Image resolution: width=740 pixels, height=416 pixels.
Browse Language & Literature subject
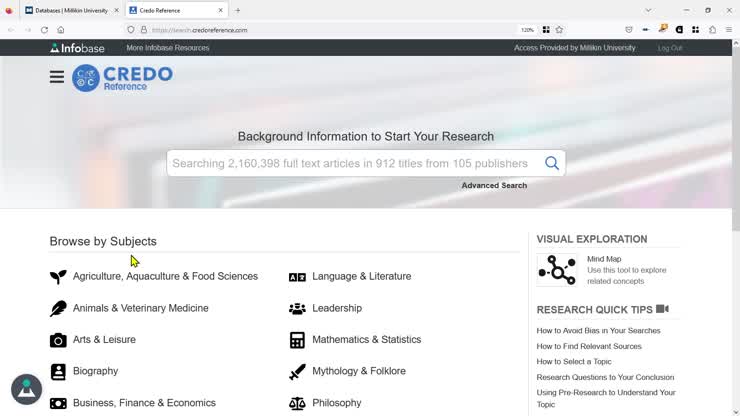[362, 276]
